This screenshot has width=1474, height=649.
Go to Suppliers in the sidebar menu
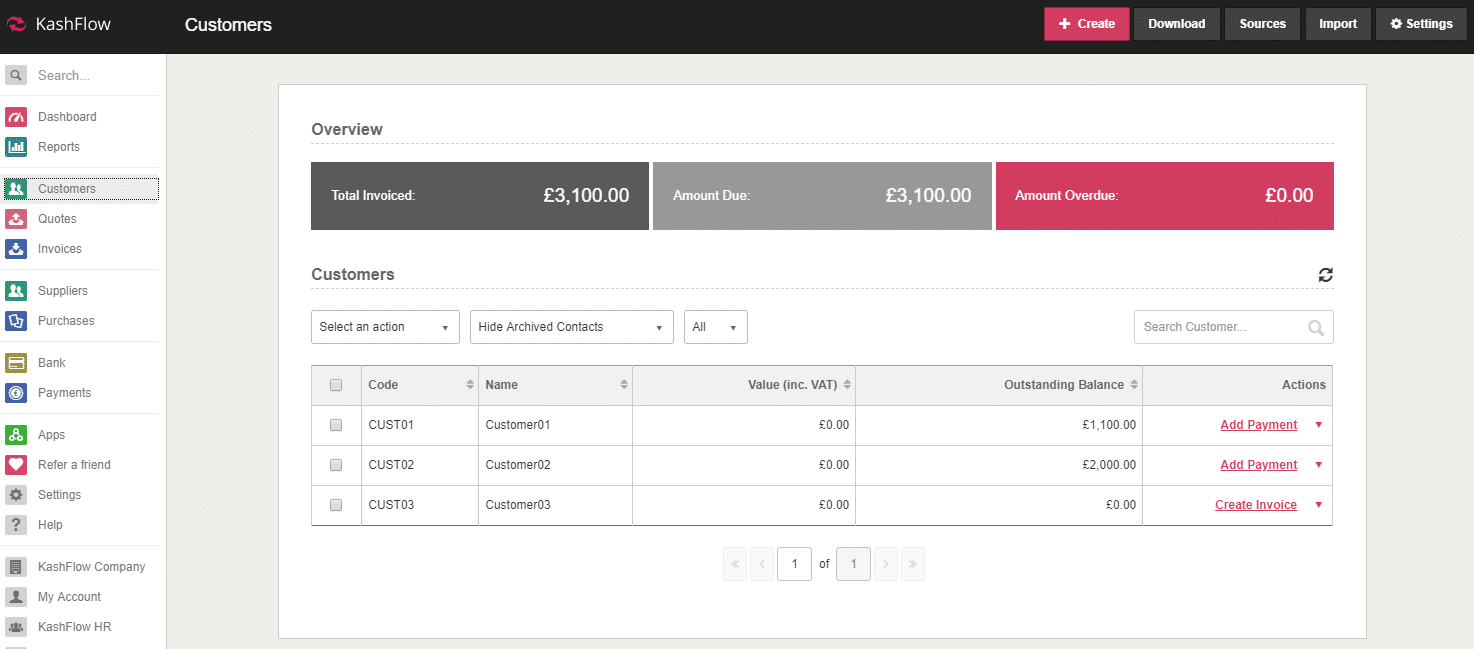(x=62, y=291)
